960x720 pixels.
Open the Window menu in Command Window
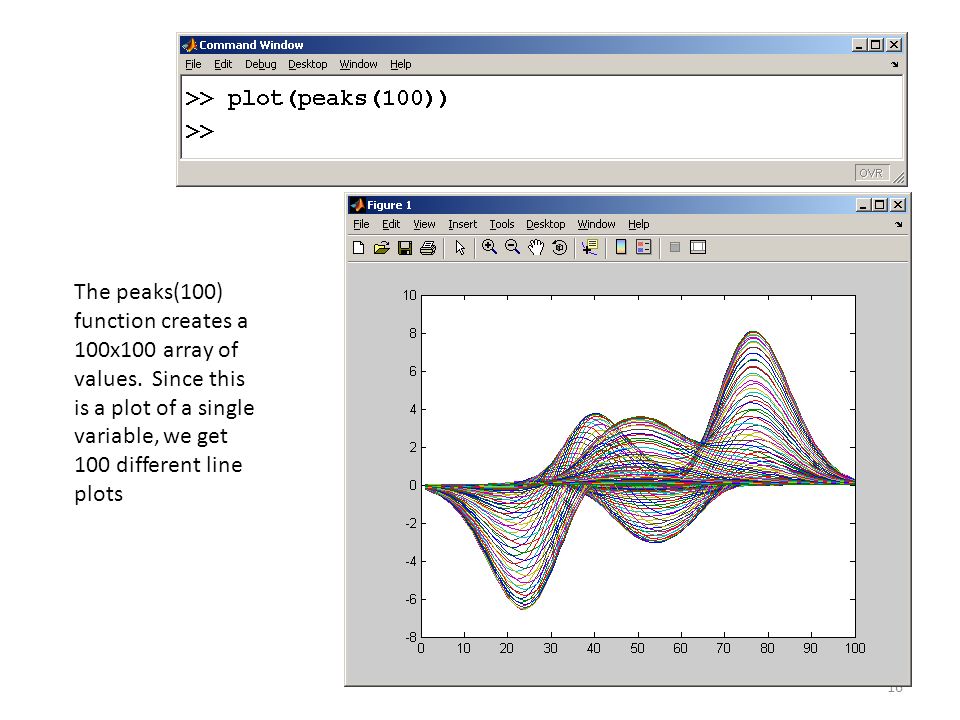358,64
